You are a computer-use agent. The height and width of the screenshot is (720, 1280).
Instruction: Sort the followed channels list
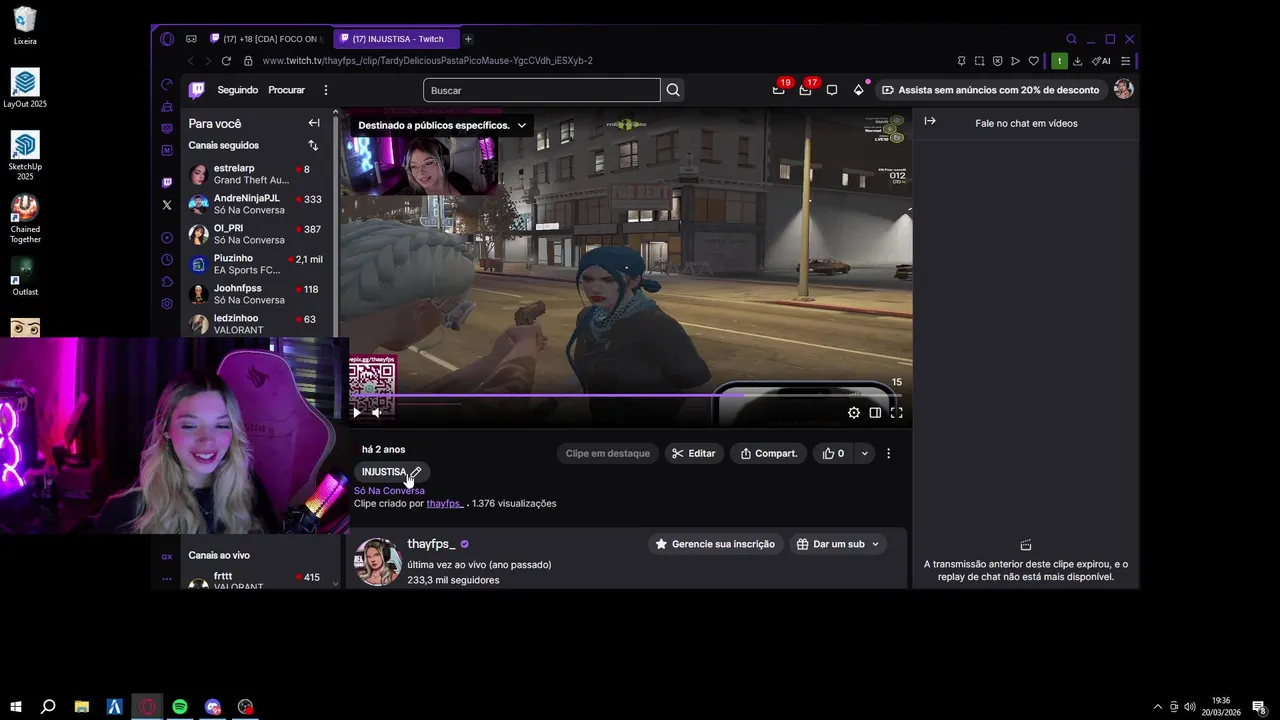[313, 145]
